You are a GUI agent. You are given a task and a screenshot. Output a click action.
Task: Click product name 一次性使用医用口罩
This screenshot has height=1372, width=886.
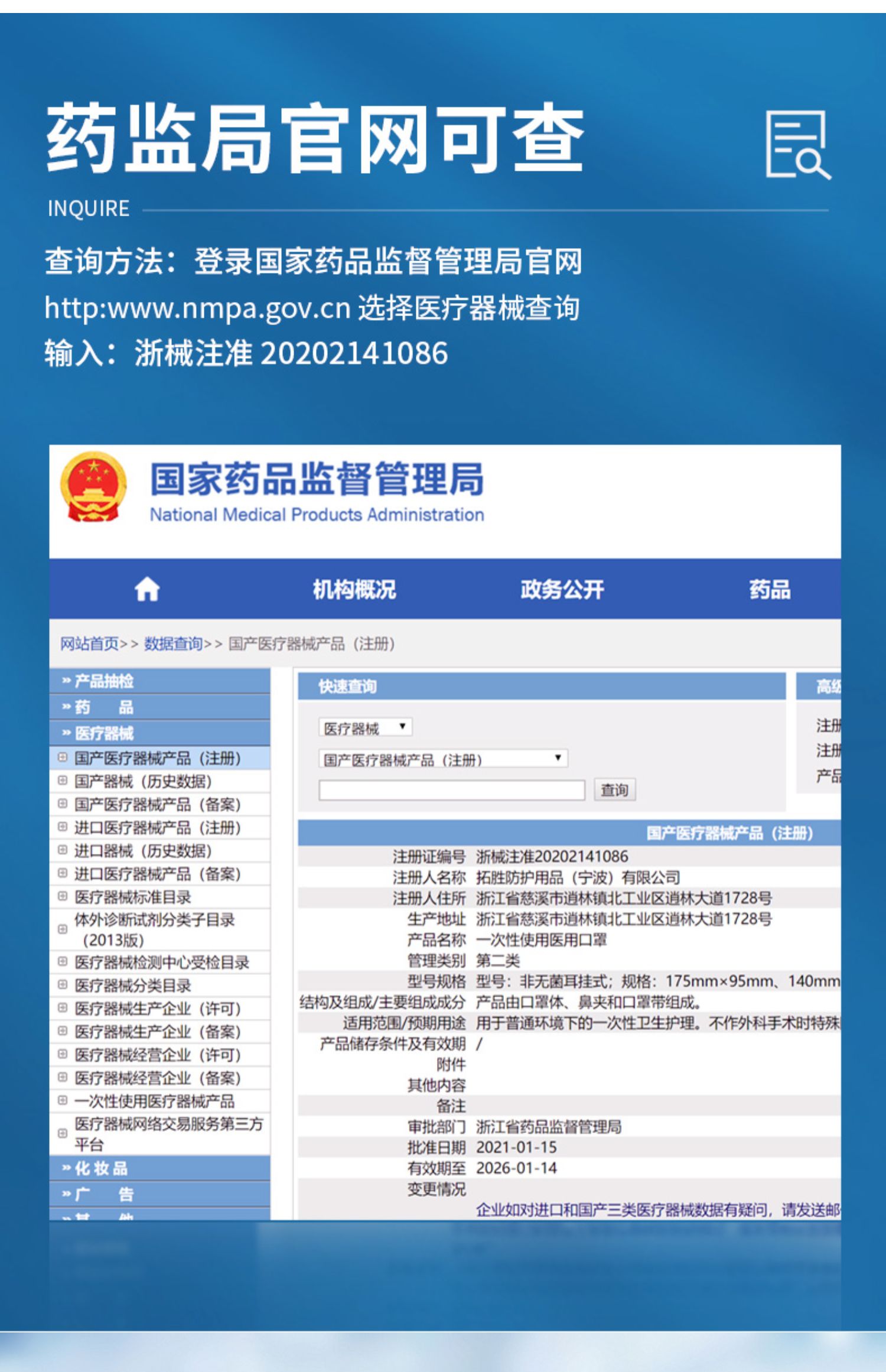coord(542,939)
